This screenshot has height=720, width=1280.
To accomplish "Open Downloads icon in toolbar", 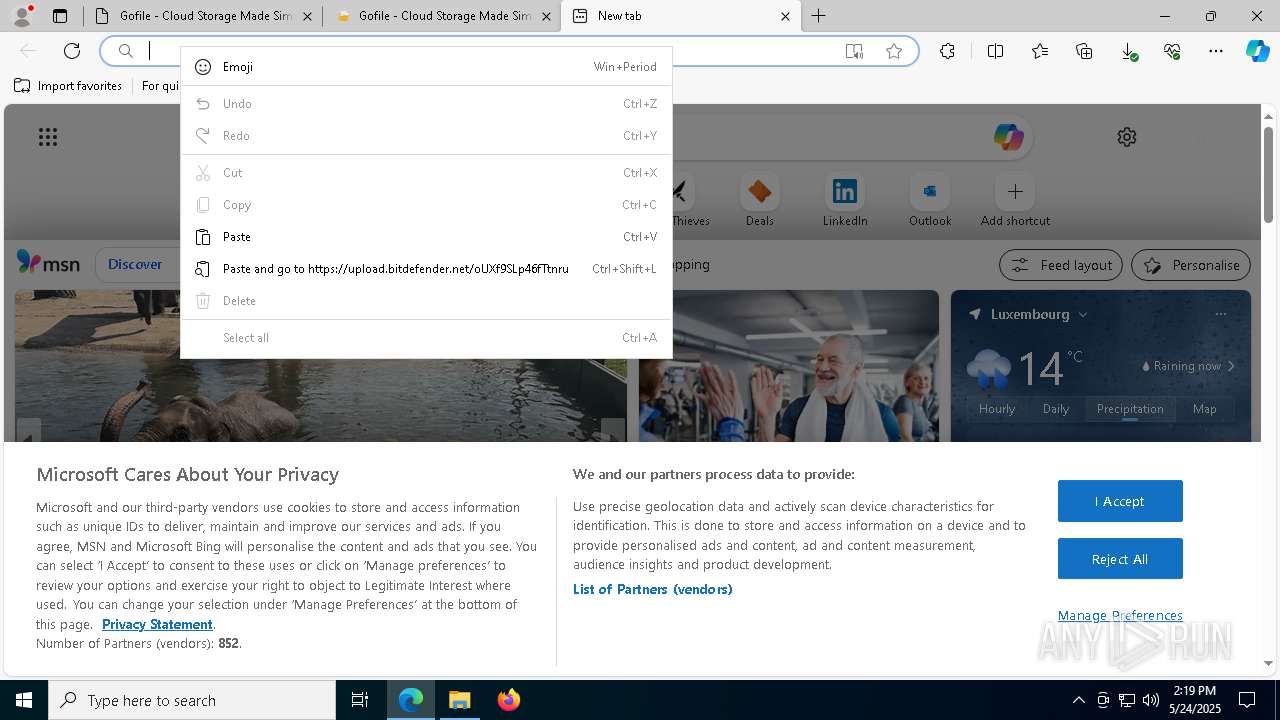I will tap(1128, 51).
